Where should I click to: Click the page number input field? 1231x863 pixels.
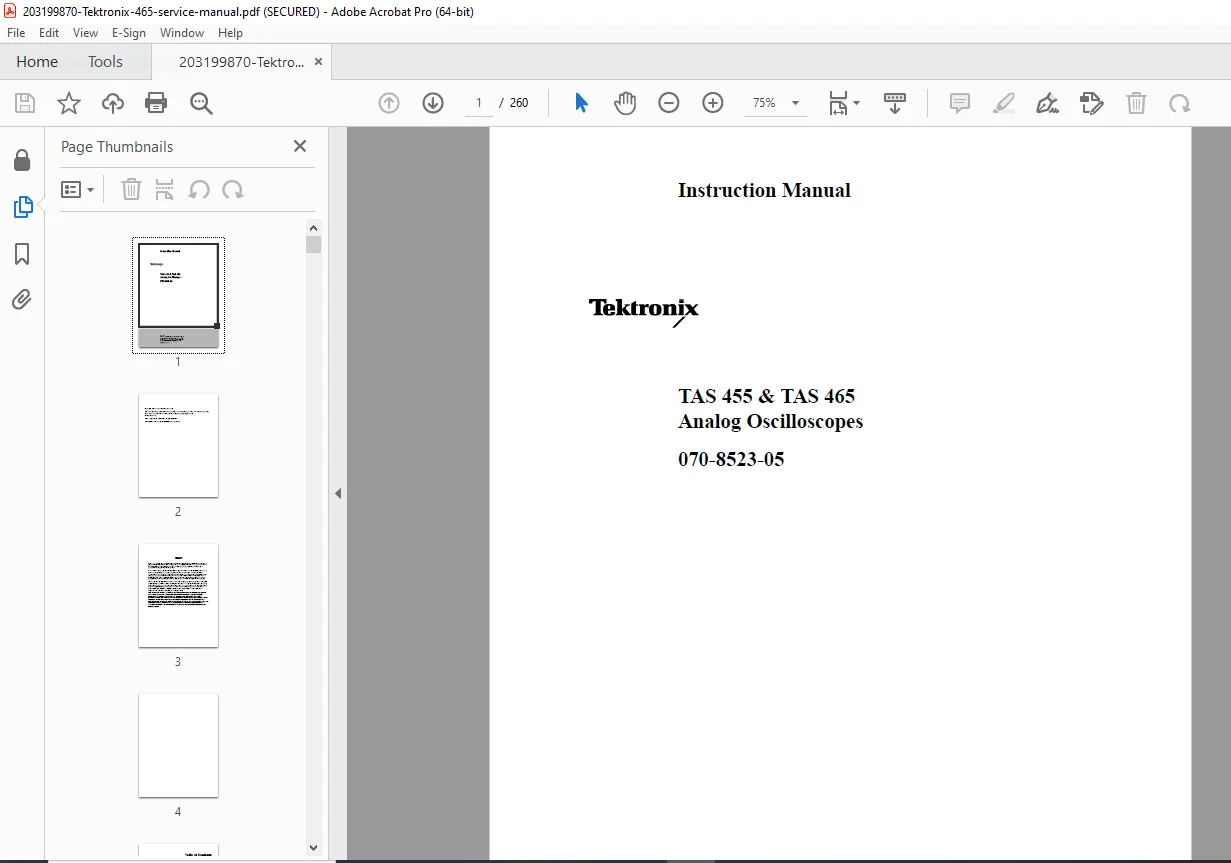tap(479, 103)
